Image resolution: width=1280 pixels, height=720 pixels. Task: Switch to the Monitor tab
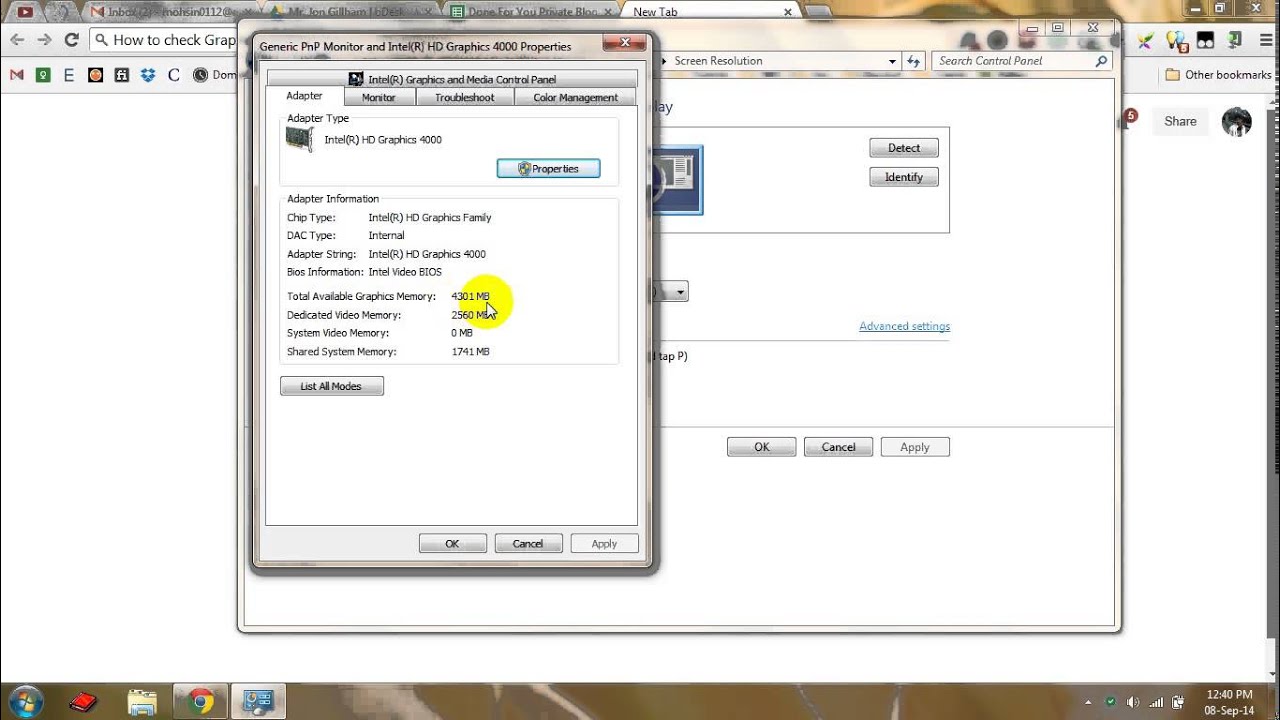click(378, 97)
